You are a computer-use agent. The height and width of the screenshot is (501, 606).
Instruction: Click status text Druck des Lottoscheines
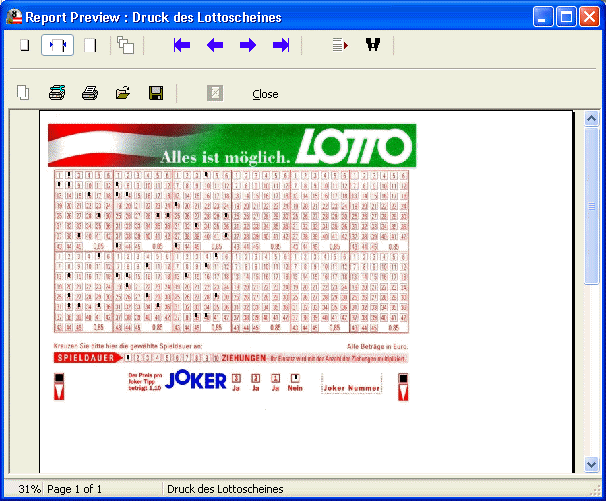[x=225, y=489]
